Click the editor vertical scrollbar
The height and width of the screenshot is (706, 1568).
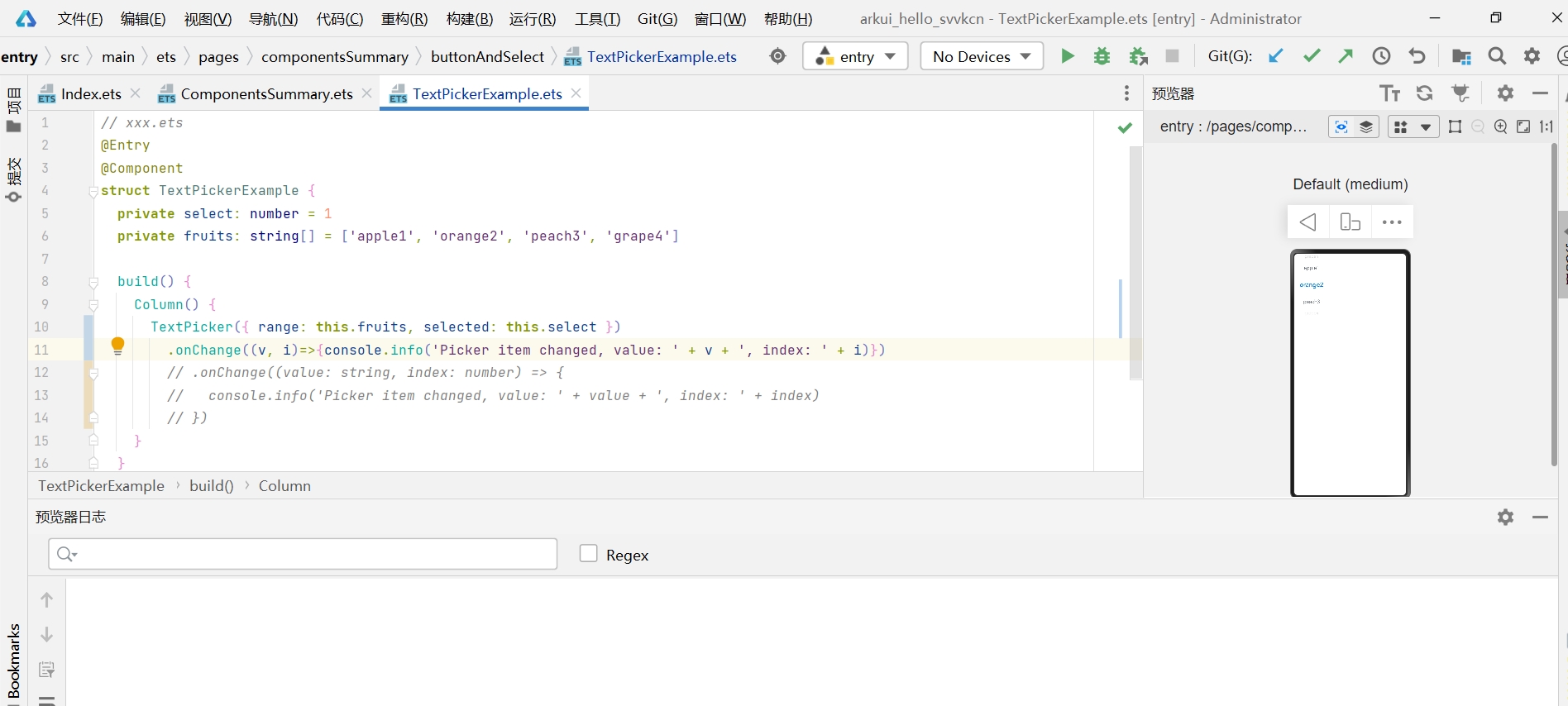click(x=1135, y=262)
